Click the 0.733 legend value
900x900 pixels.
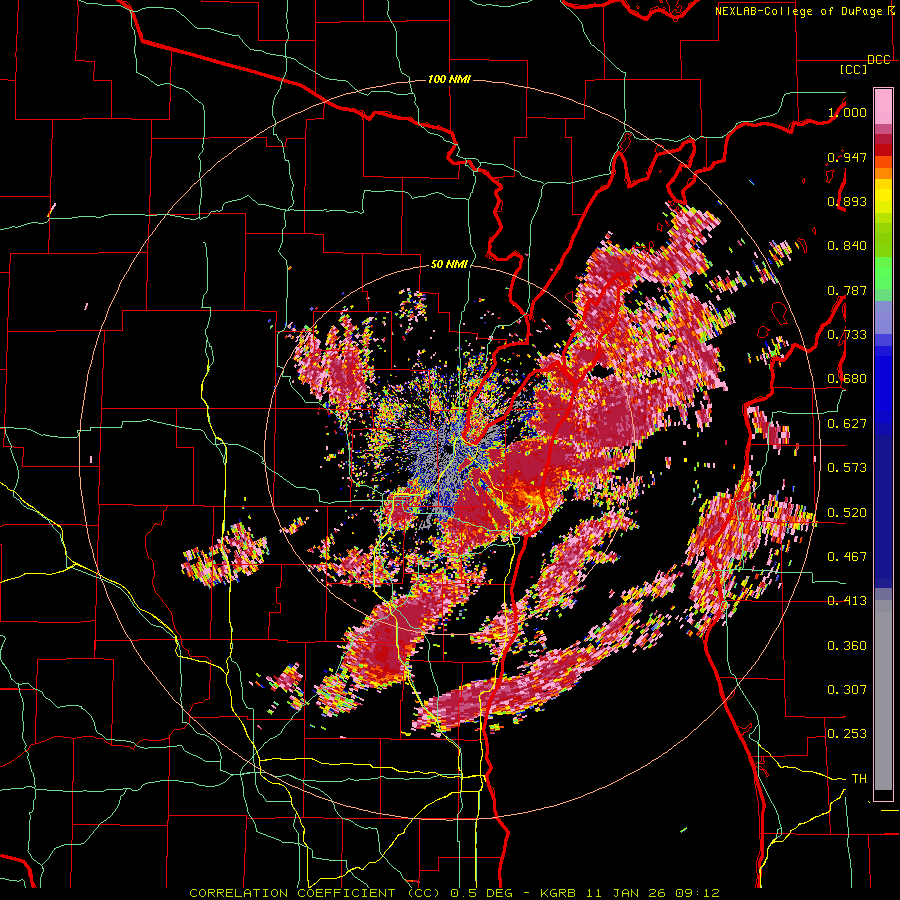point(847,335)
